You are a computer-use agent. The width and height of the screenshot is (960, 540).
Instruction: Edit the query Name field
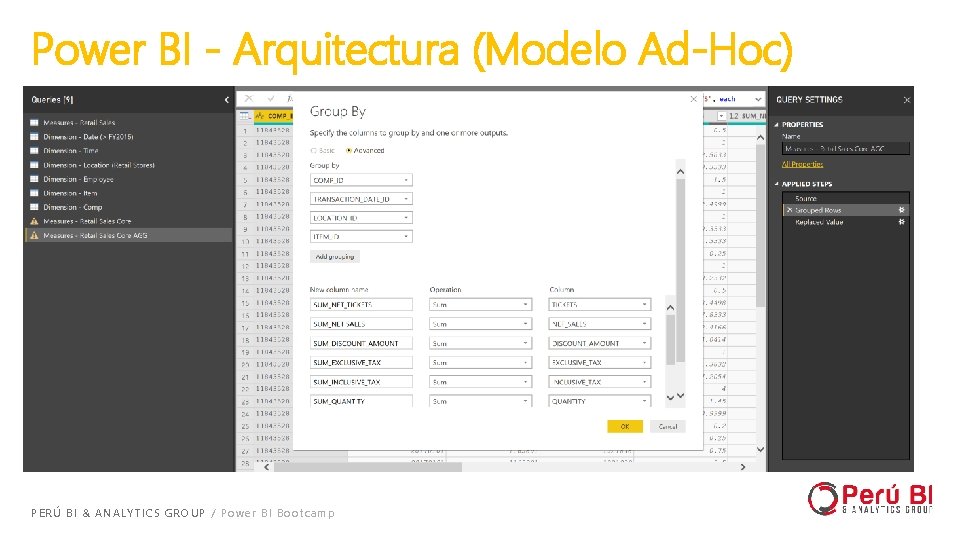coord(846,149)
